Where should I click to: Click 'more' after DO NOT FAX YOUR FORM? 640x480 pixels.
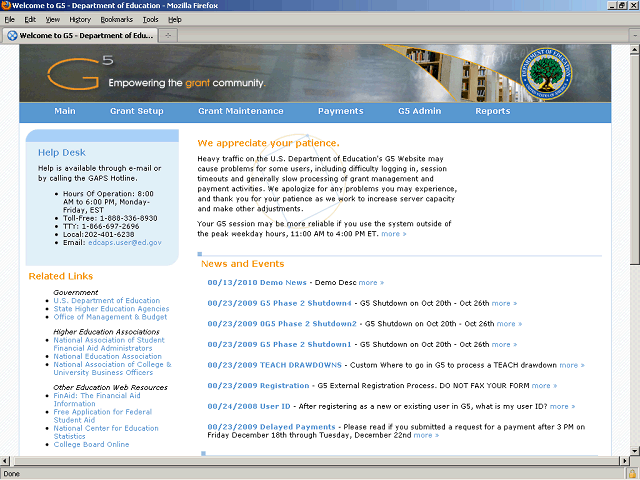[544, 386]
